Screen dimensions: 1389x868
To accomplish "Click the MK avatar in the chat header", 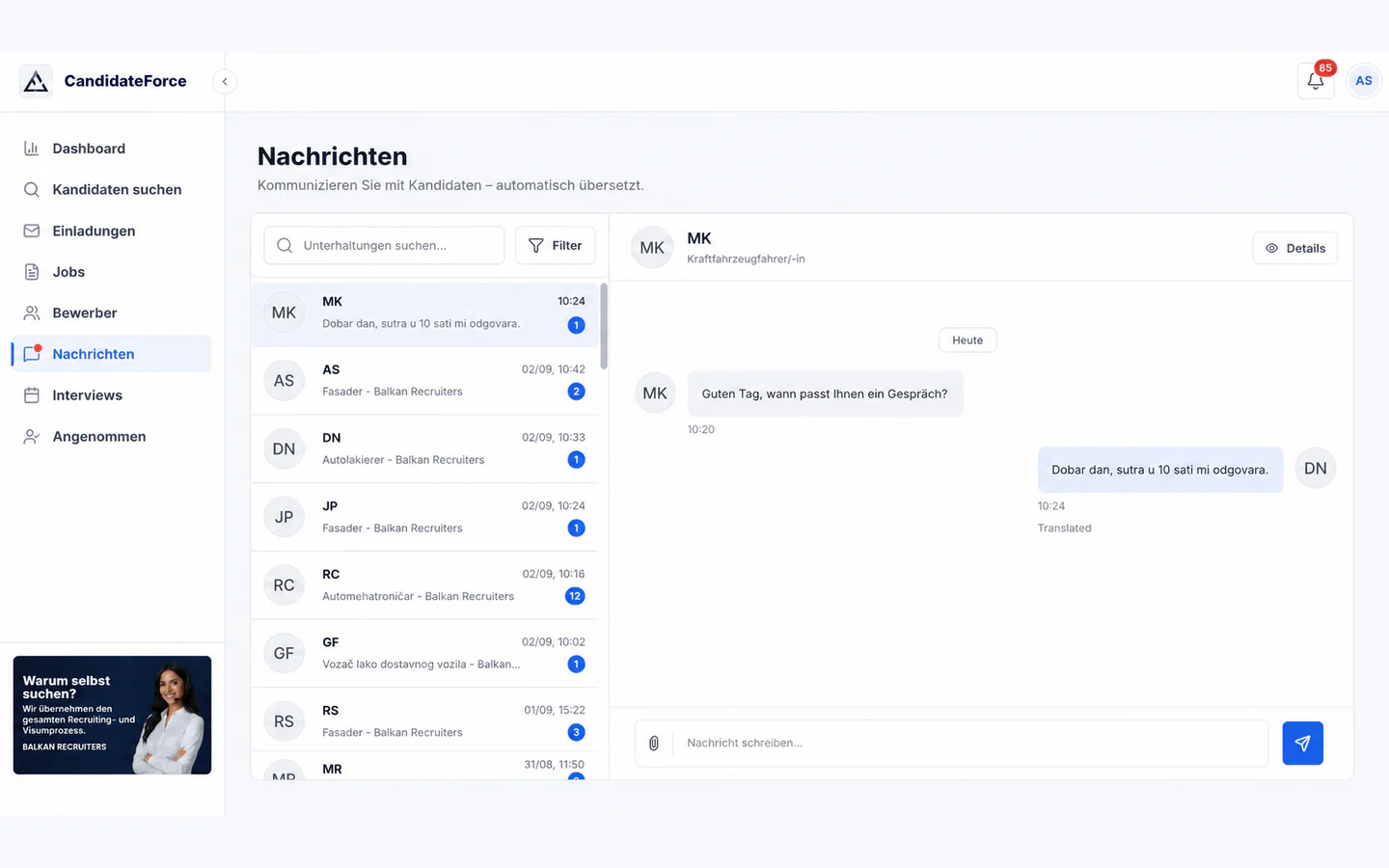I will tap(652, 248).
